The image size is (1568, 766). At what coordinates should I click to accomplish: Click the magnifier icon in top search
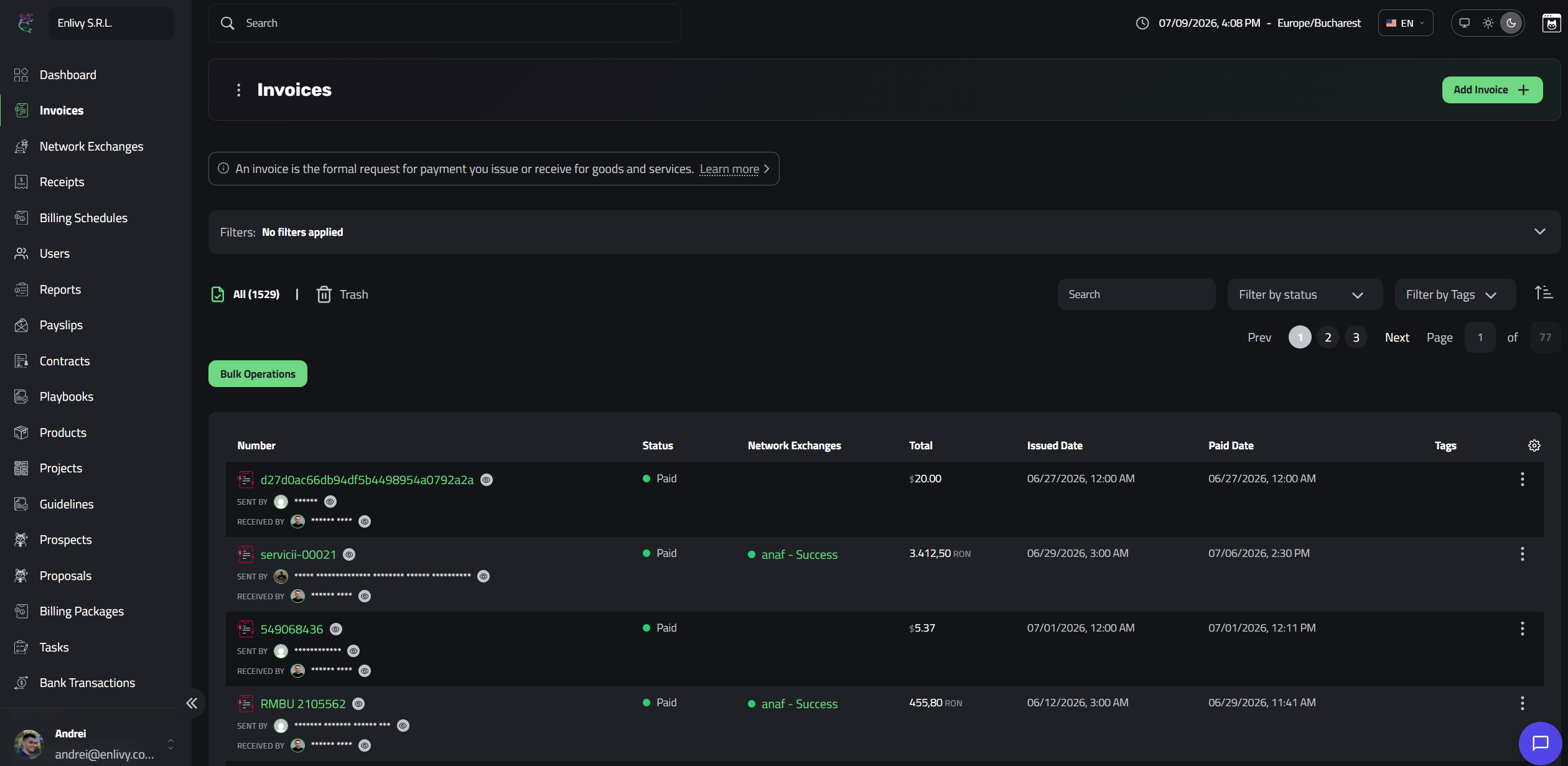pyautogui.click(x=228, y=23)
